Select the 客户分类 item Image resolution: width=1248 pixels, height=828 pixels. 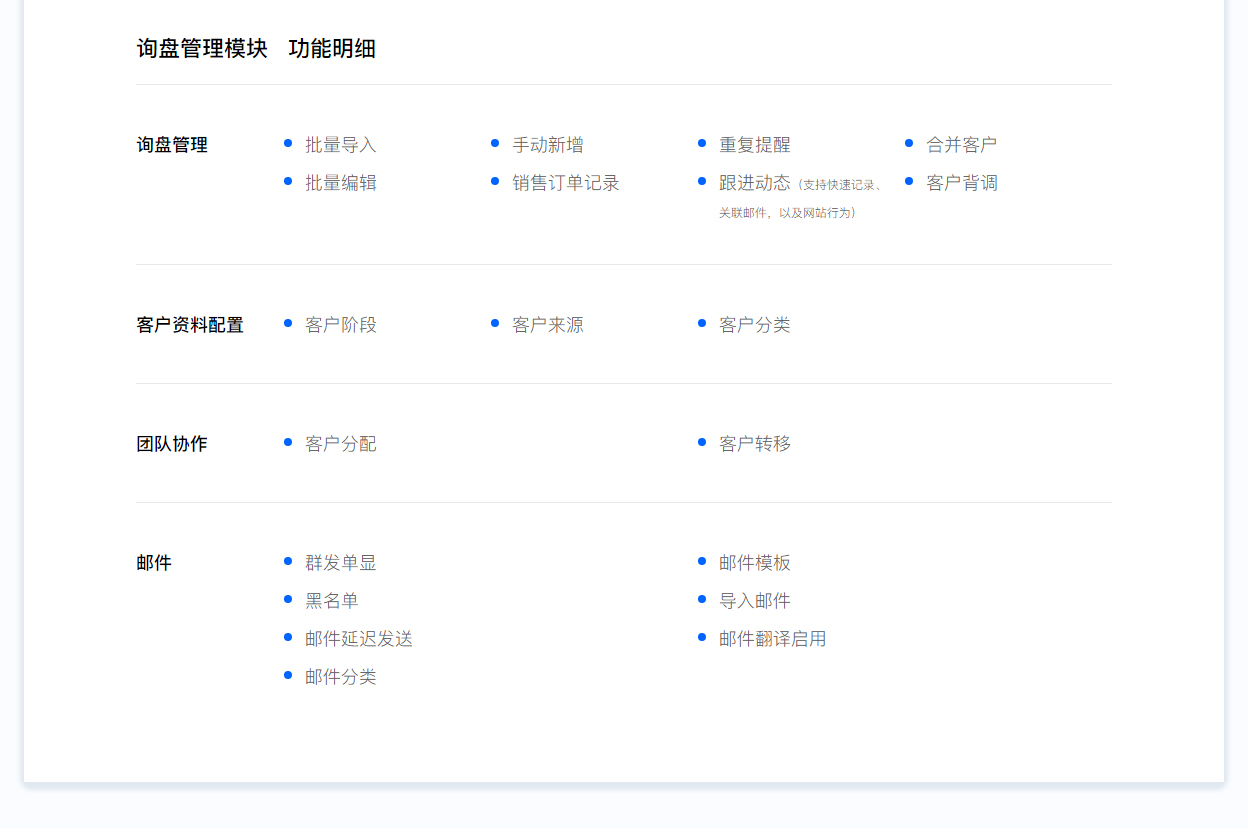click(755, 325)
